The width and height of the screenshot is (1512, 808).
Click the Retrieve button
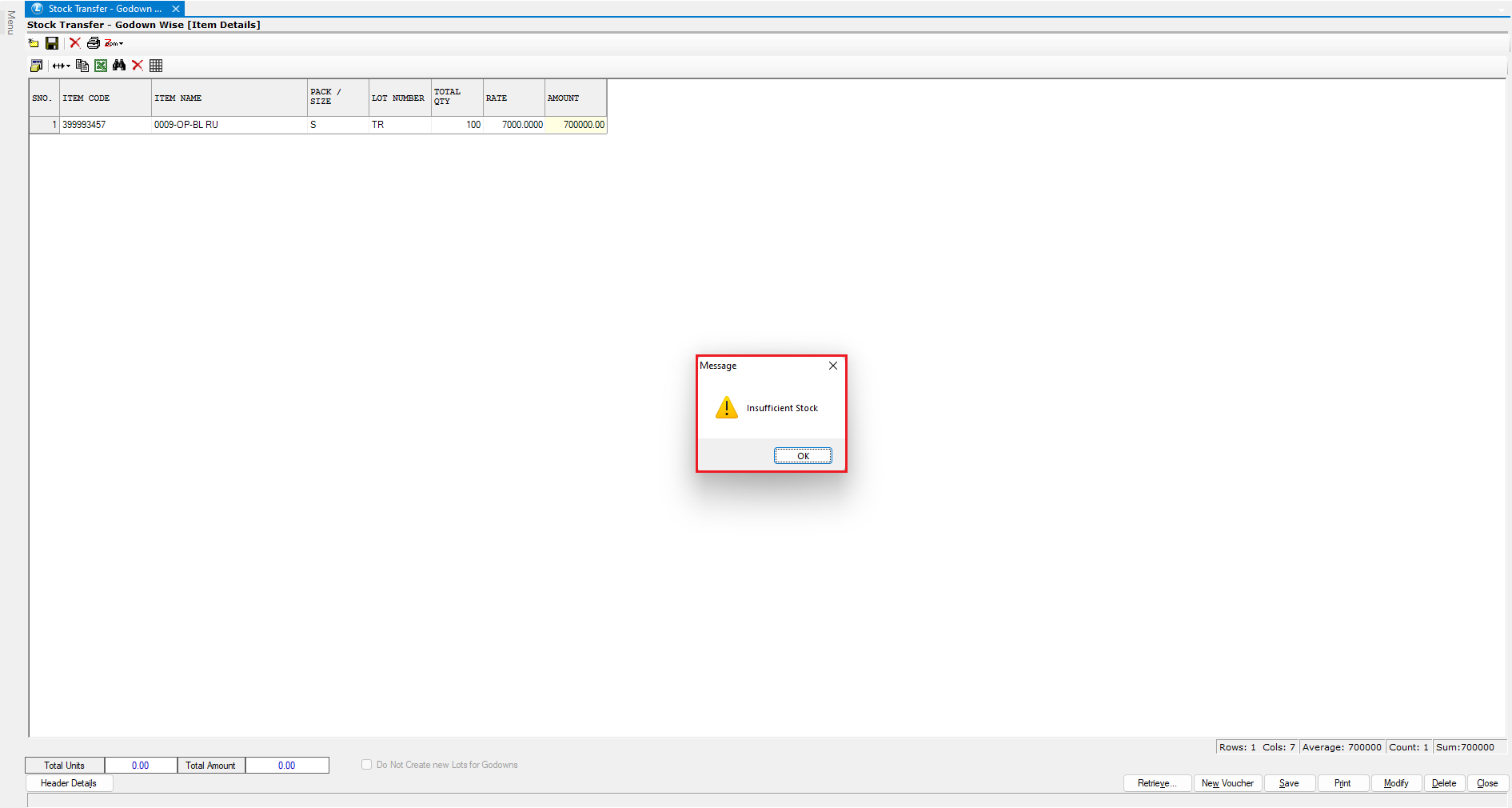(1157, 783)
